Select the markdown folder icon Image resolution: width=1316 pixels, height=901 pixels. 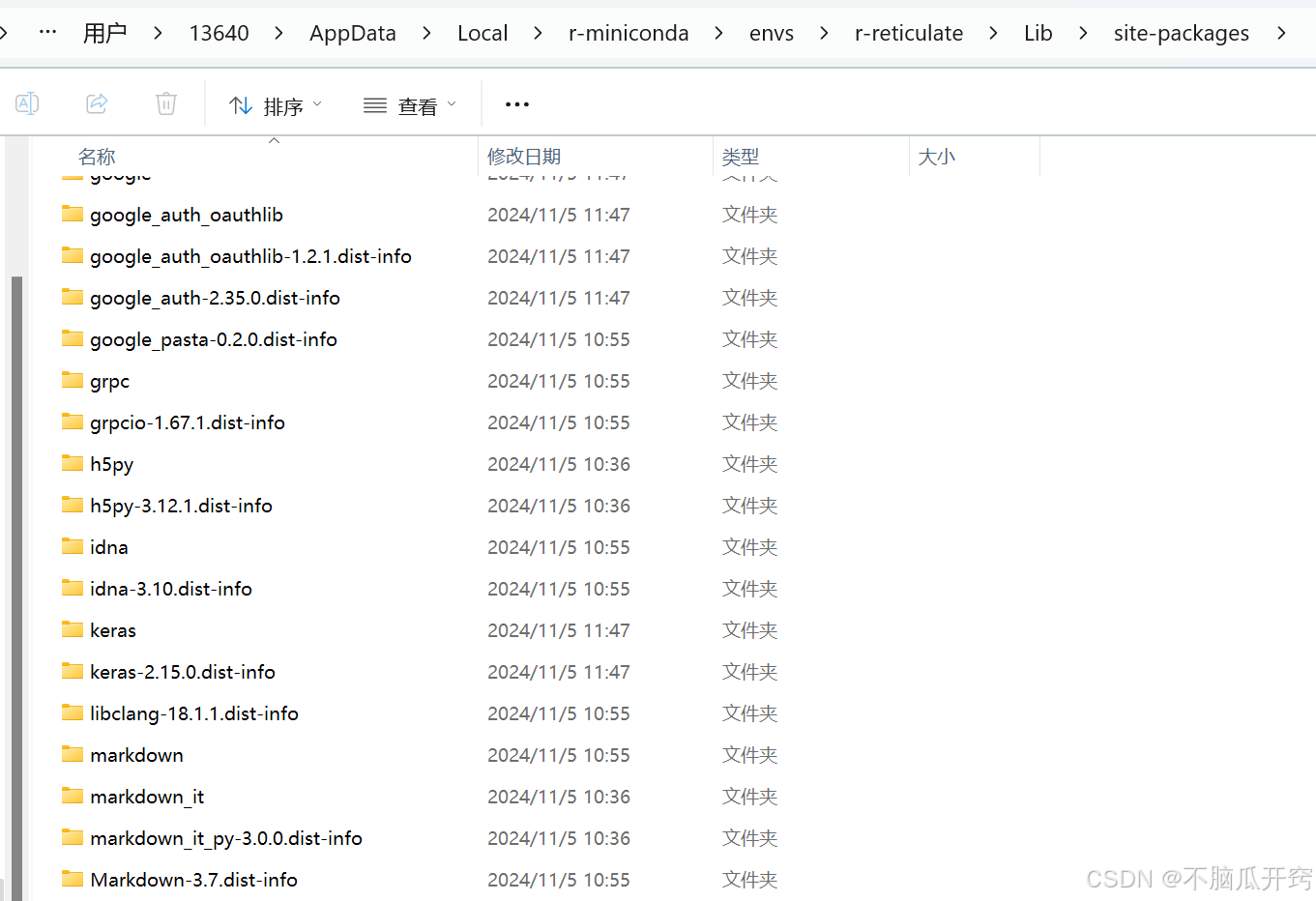pyautogui.click(x=73, y=754)
